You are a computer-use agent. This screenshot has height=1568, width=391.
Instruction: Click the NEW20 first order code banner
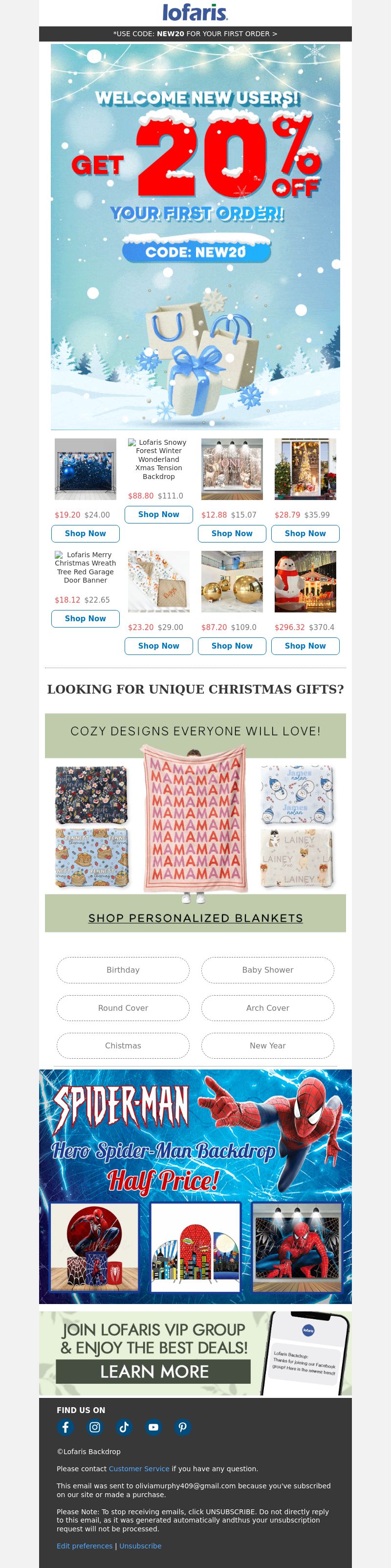[195, 34]
